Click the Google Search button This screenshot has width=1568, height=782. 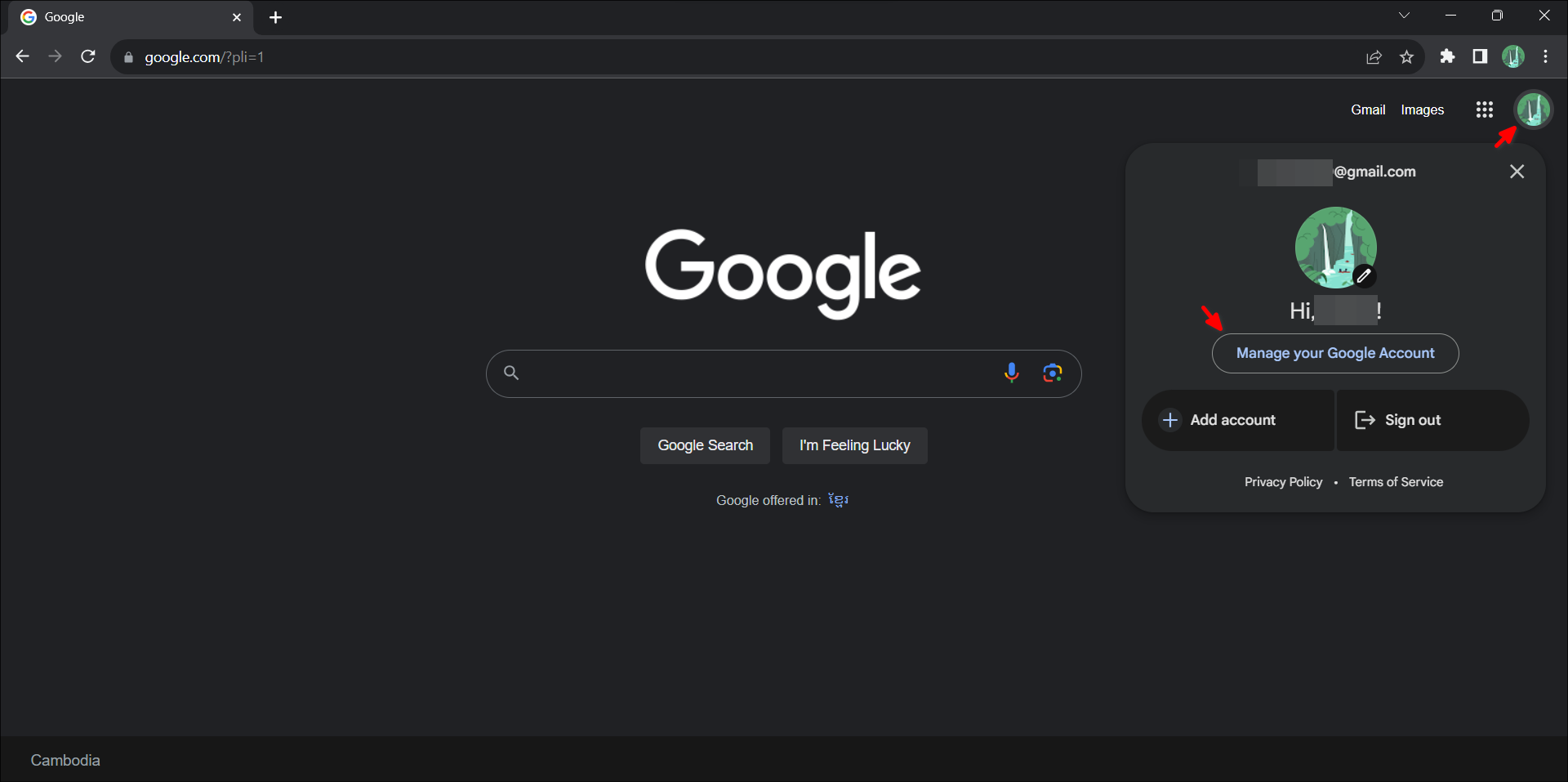(705, 445)
